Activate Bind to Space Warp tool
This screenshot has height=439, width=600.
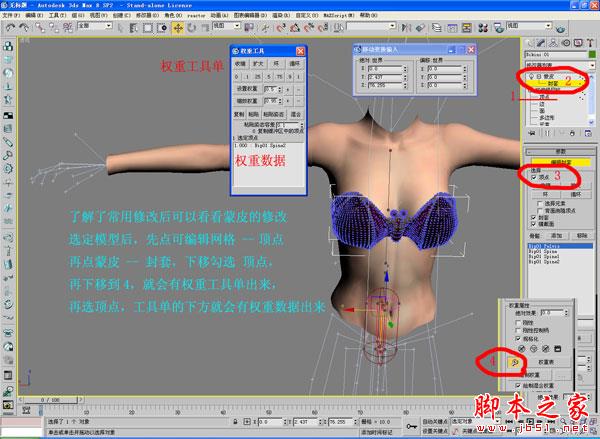[x=68, y=27]
